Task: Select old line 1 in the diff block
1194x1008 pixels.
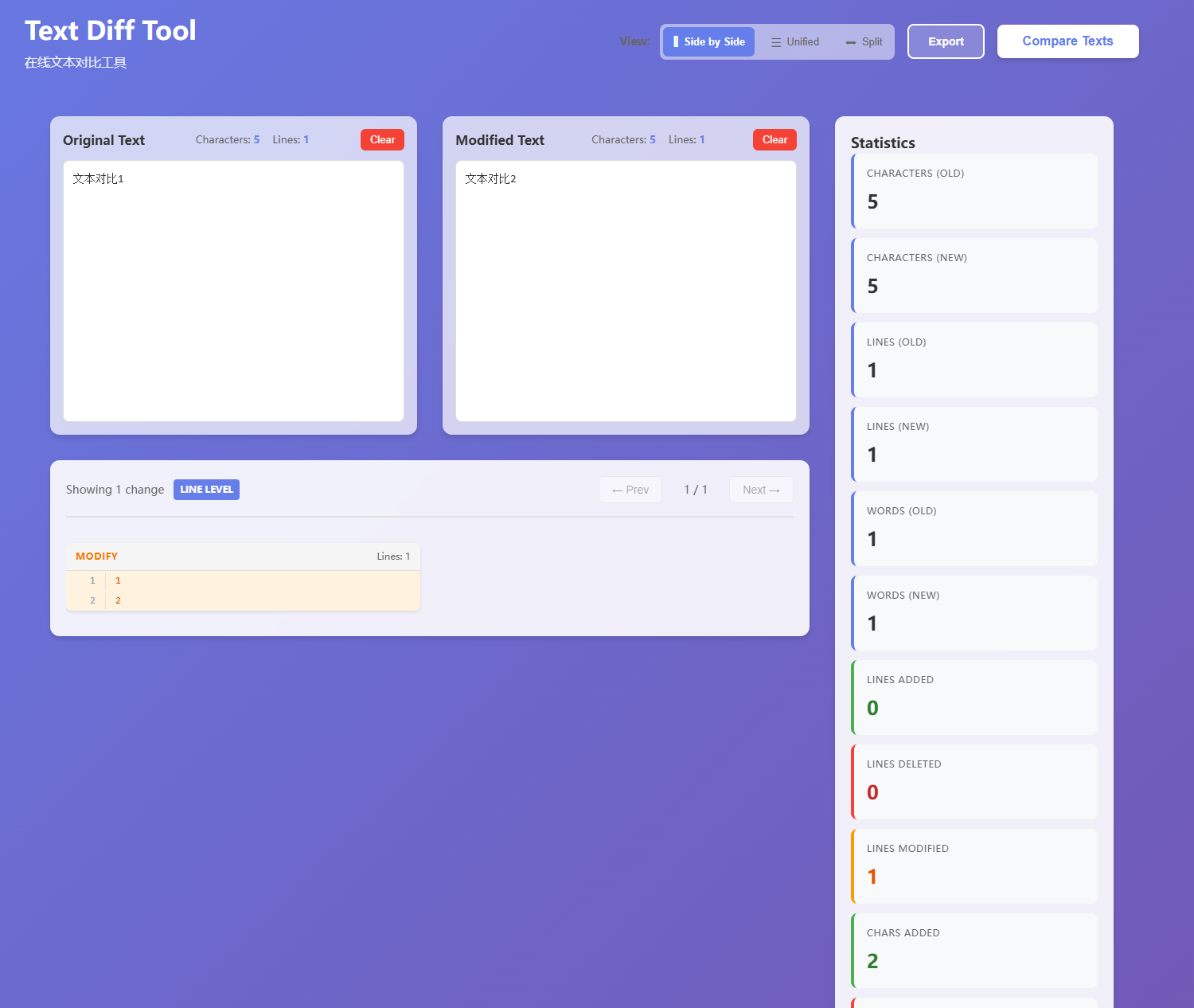Action: click(243, 580)
